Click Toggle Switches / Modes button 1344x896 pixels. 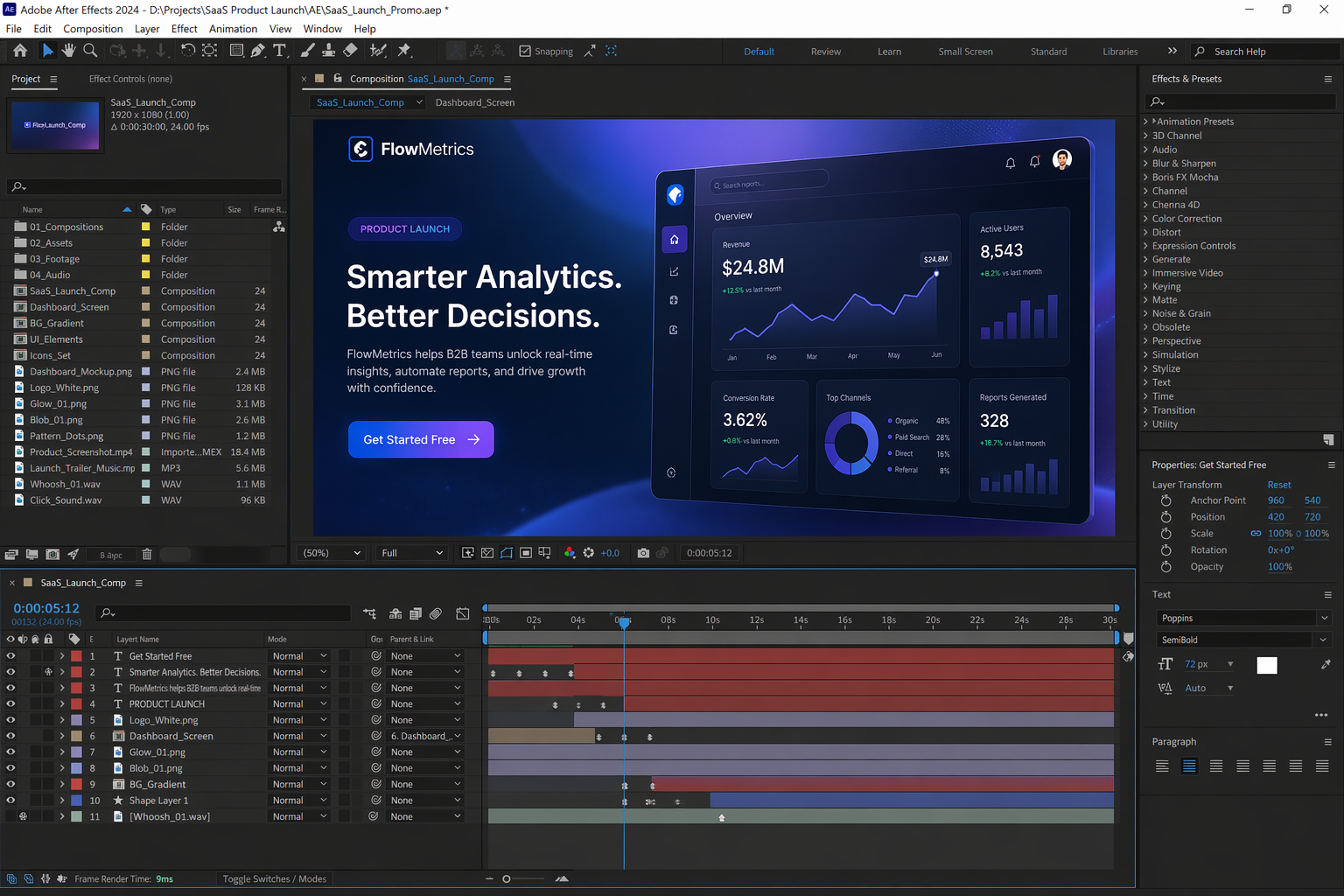pyautogui.click(x=274, y=879)
